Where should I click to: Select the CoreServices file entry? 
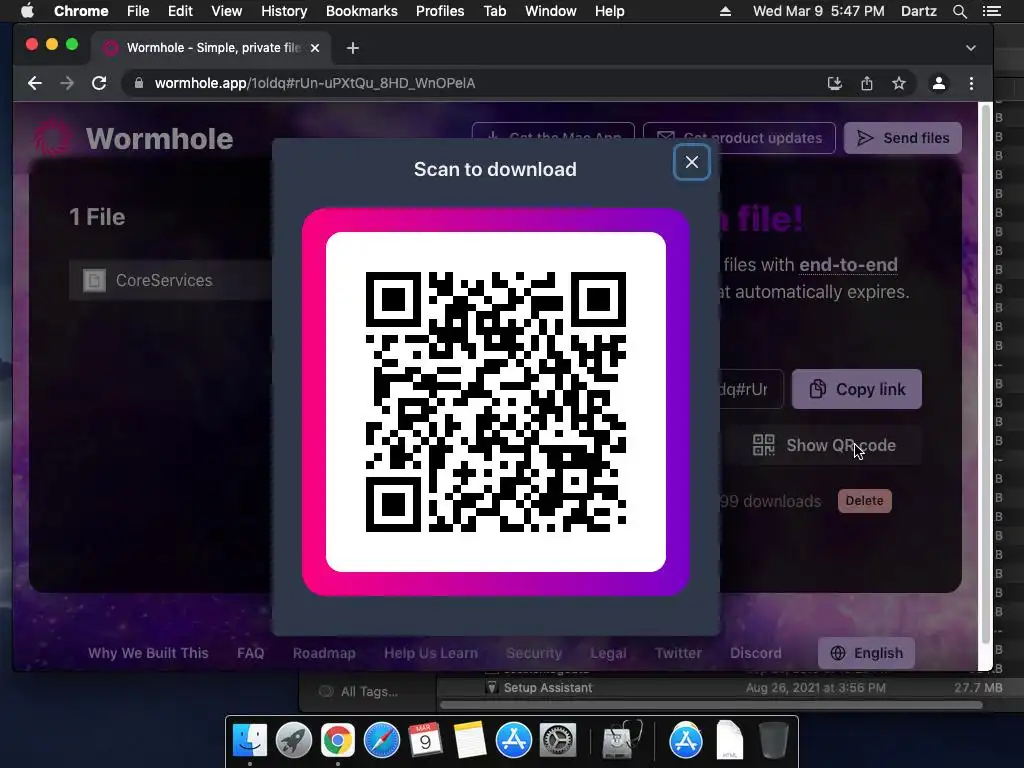tap(171, 280)
